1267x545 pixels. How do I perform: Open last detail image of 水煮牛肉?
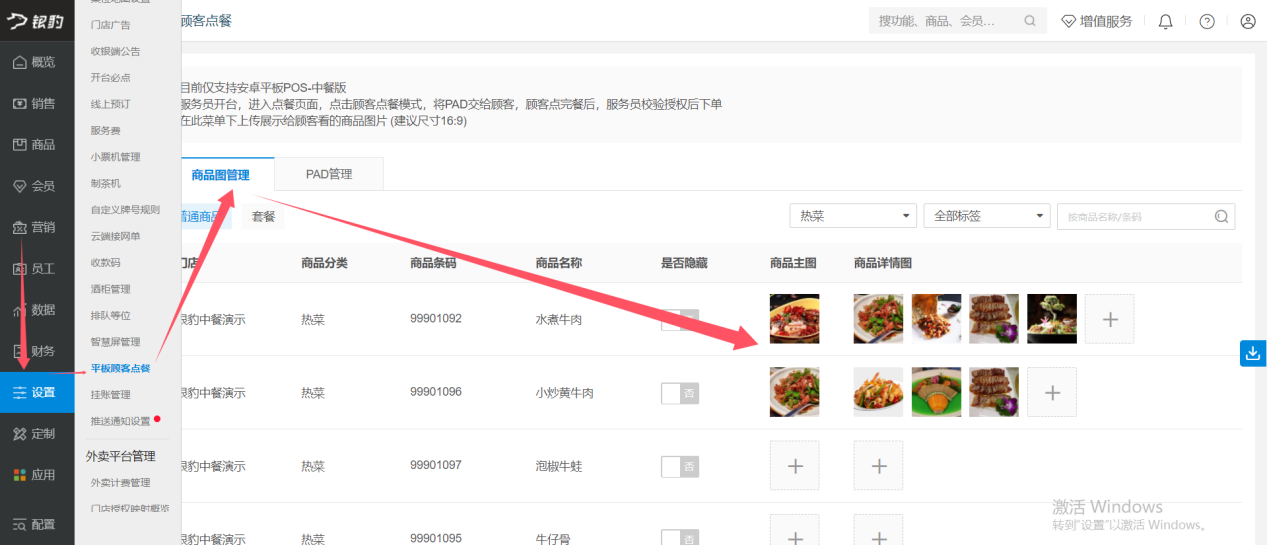[x=1052, y=319]
